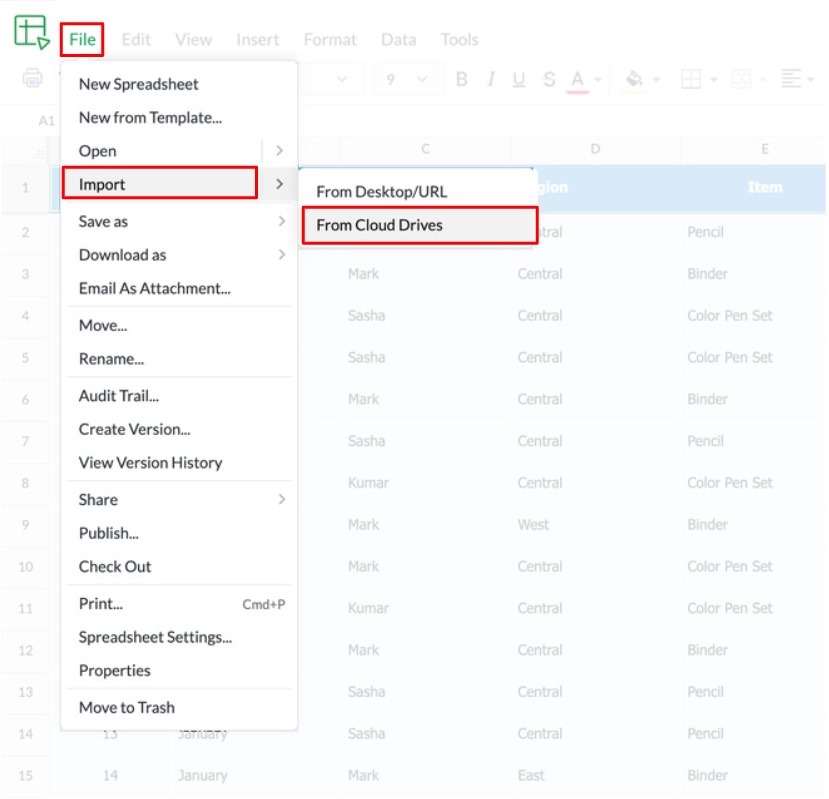Click the Zoho Sheet logo icon
This screenshot has height=799, width=829.
pyautogui.click(x=31, y=32)
